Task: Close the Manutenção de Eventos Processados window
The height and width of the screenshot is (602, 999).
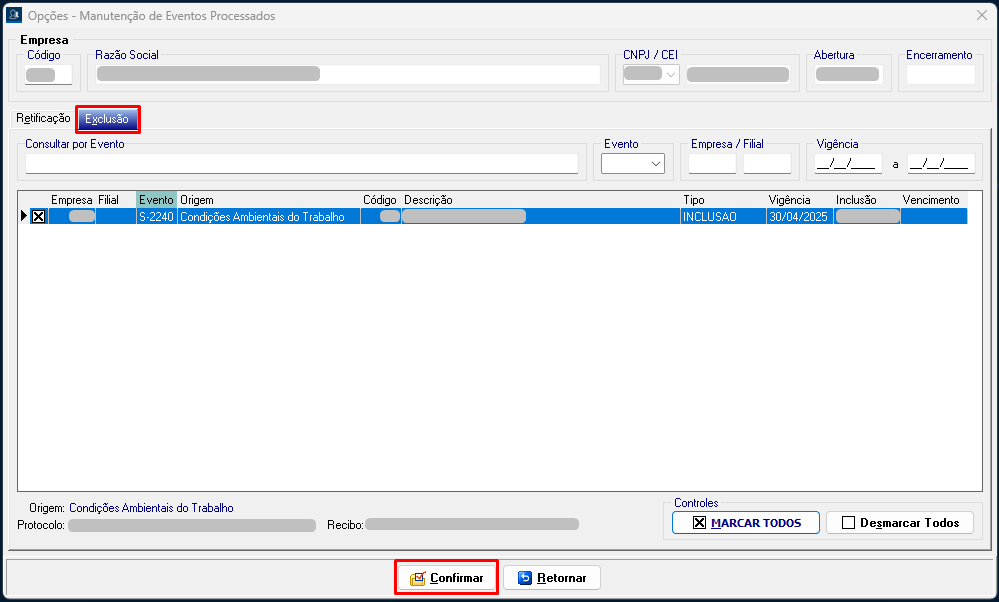Action: [981, 16]
